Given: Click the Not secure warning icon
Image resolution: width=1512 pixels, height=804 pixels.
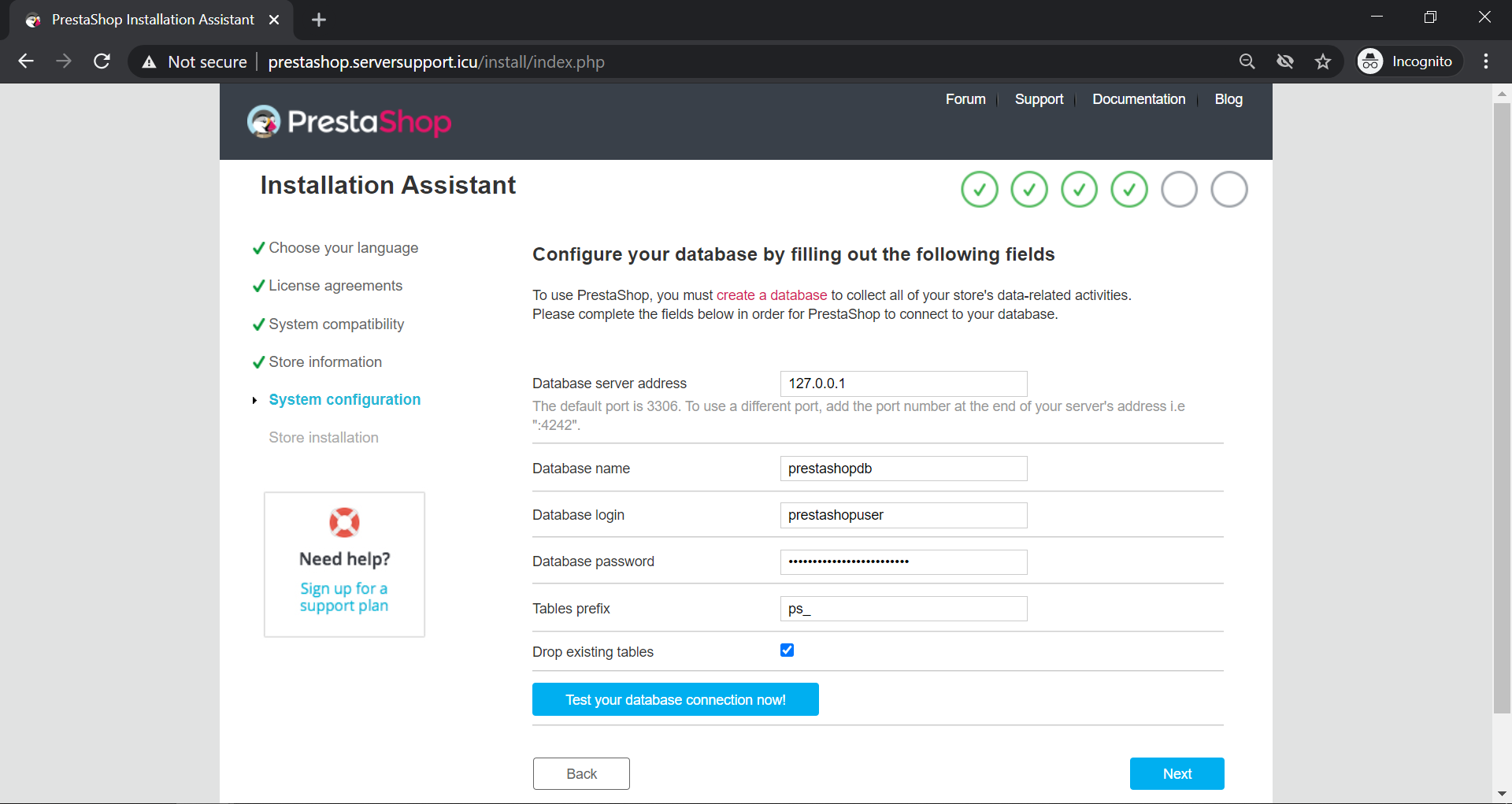Looking at the screenshot, I should [149, 62].
